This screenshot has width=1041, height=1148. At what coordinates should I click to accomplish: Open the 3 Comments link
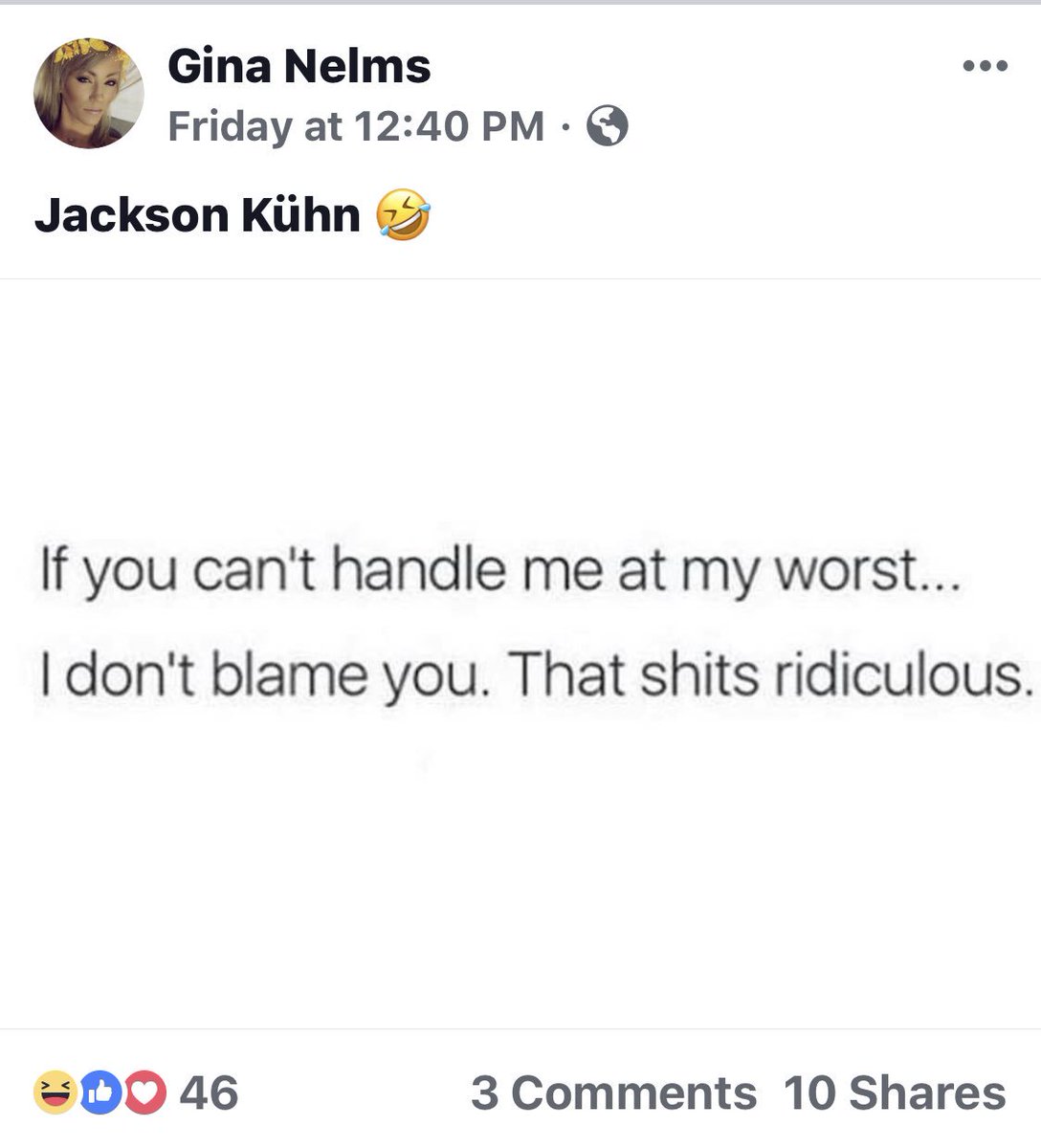coord(613,1093)
